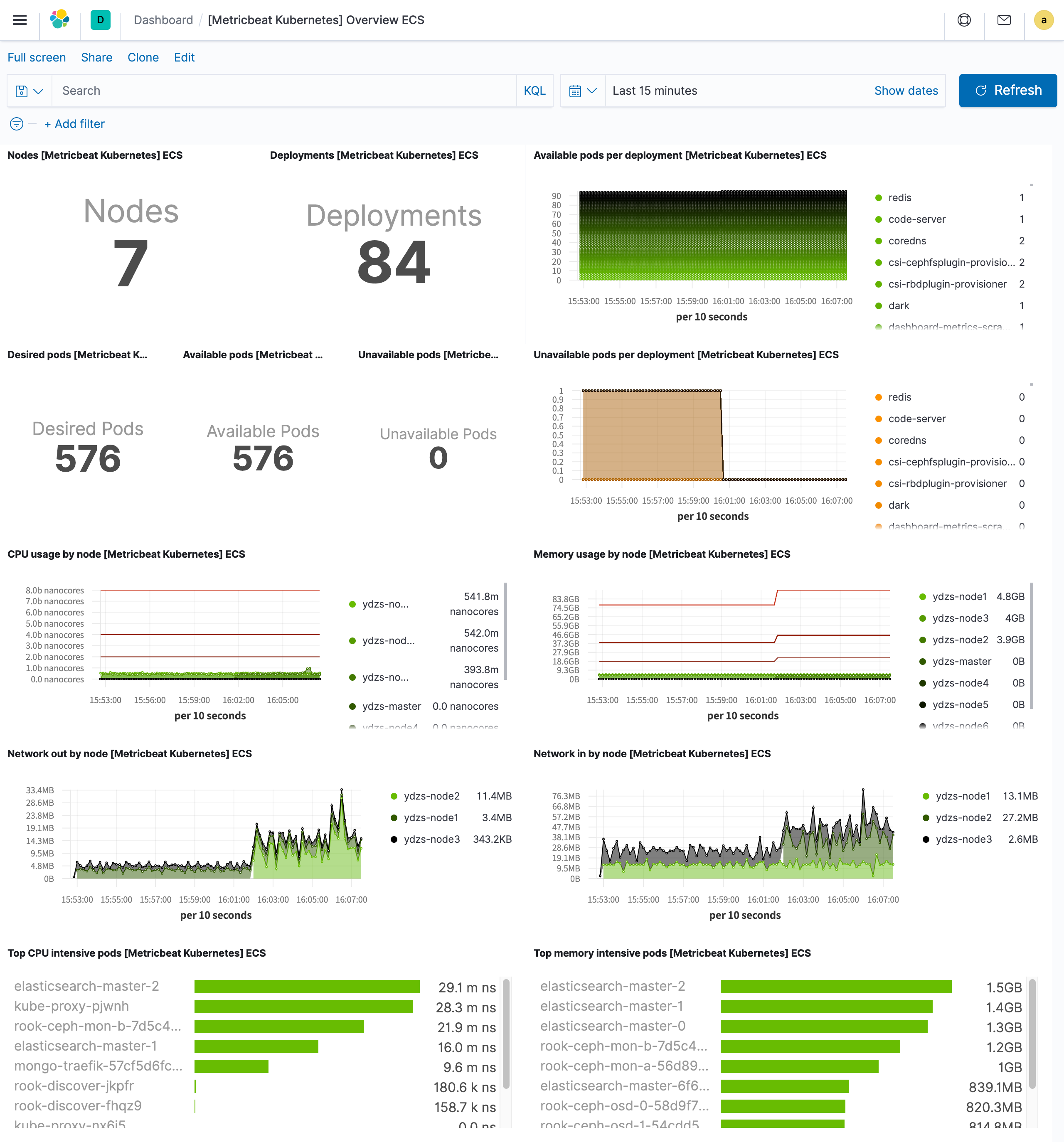Switch to Edit mode
The width and height of the screenshot is (1064, 1142).
pos(185,57)
